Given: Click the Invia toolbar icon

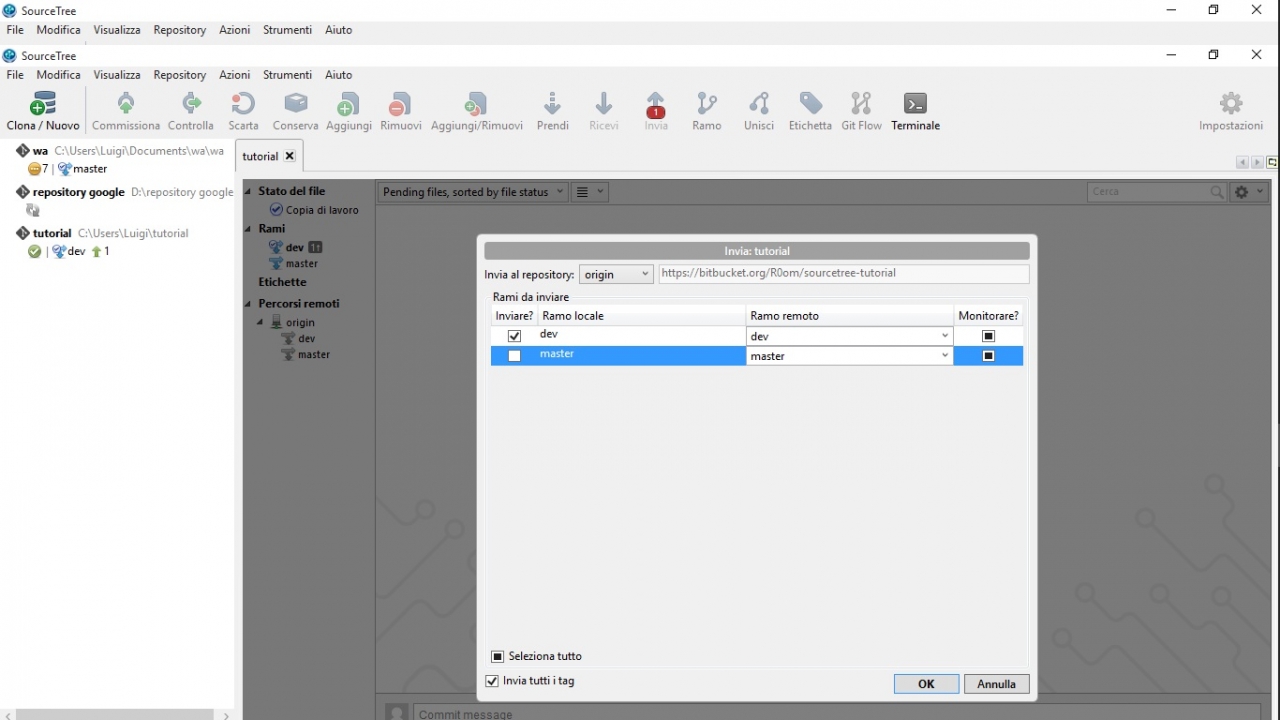Looking at the screenshot, I should 656,104.
